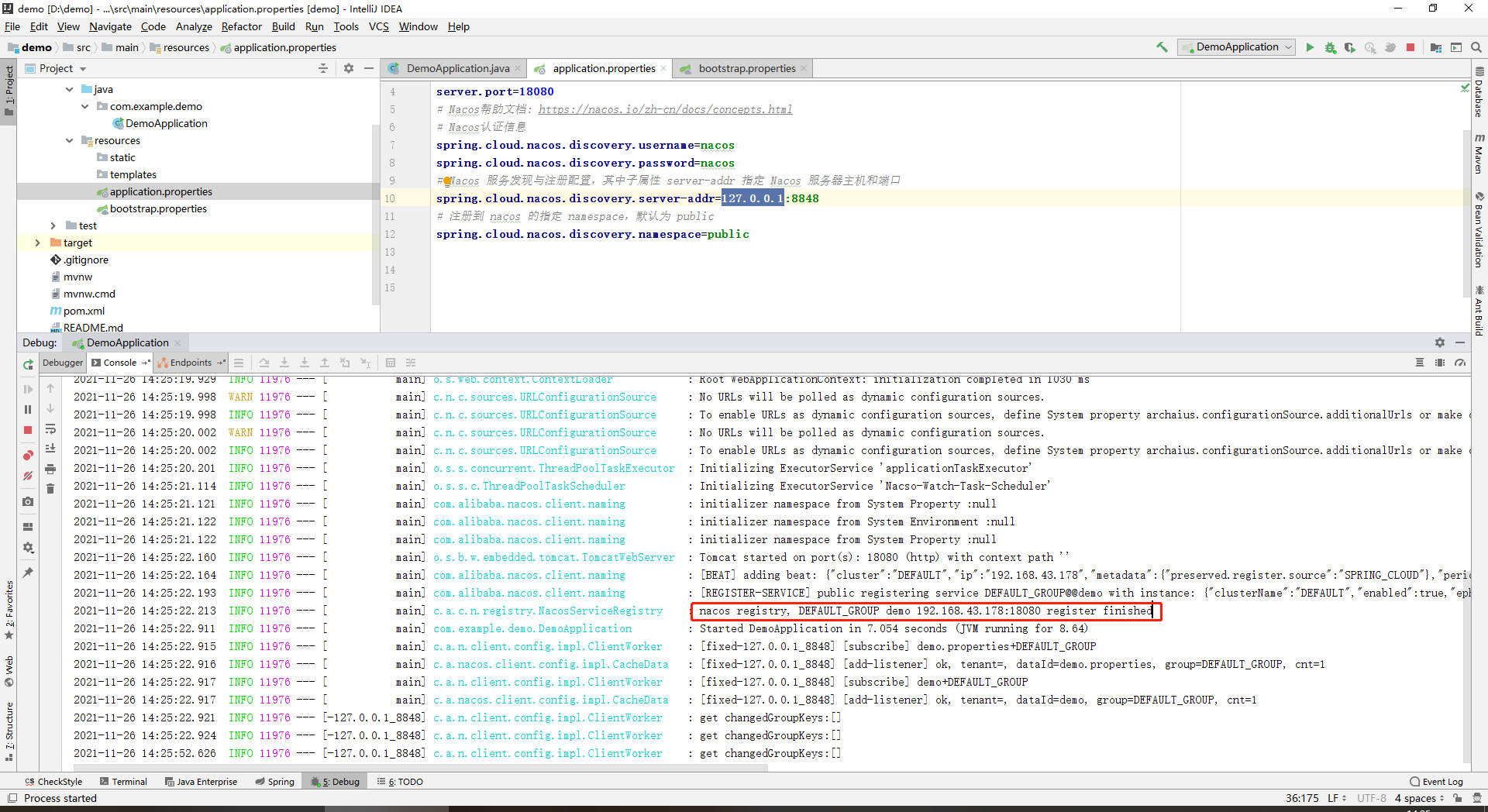Image resolution: width=1488 pixels, height=812 pixels.
Task: Open the DemoApplication run configuration dropdown
Action: tap(1237, 47)
